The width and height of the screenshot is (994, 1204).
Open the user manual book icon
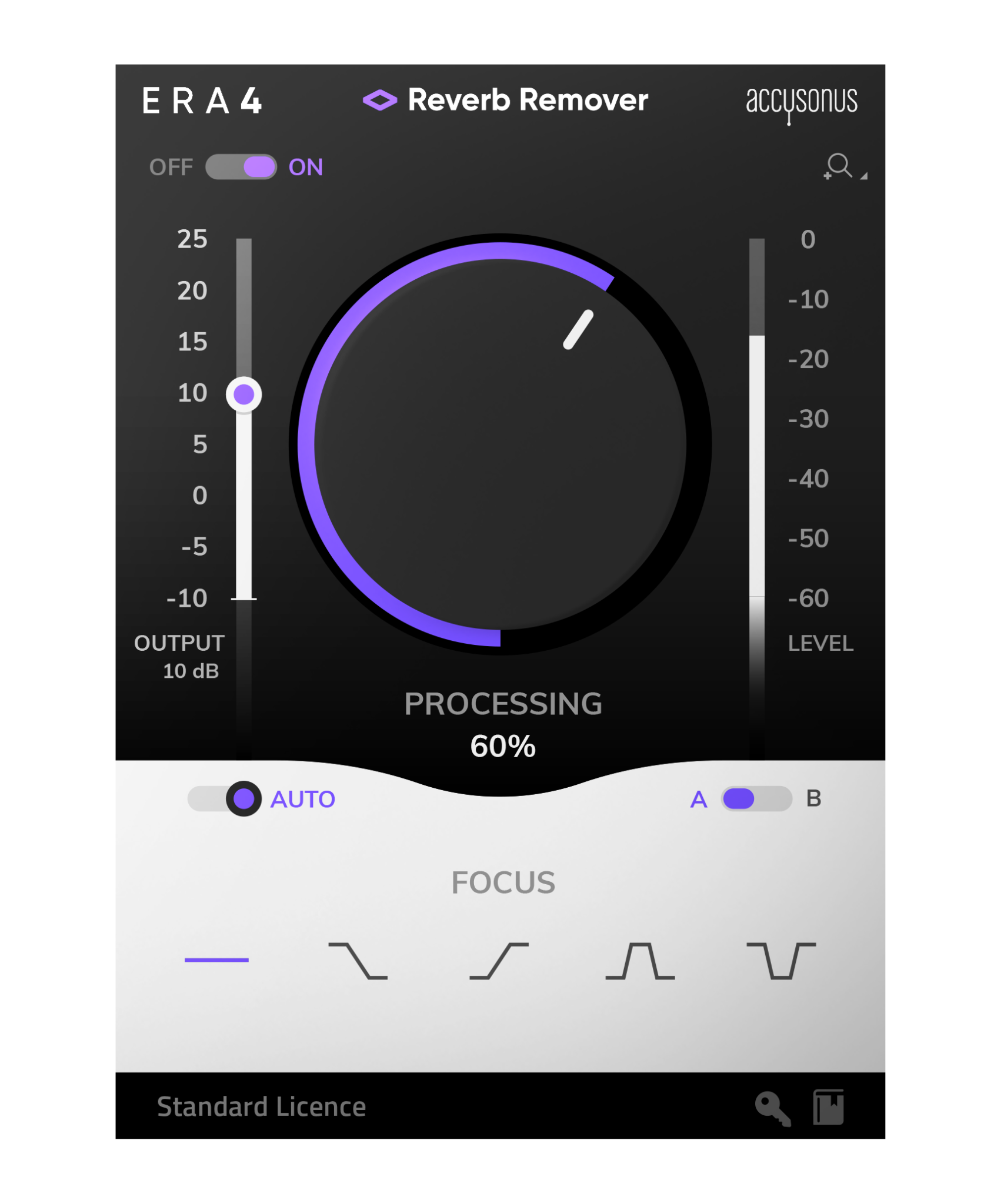pyautogui.click(x=828, y=1106)
